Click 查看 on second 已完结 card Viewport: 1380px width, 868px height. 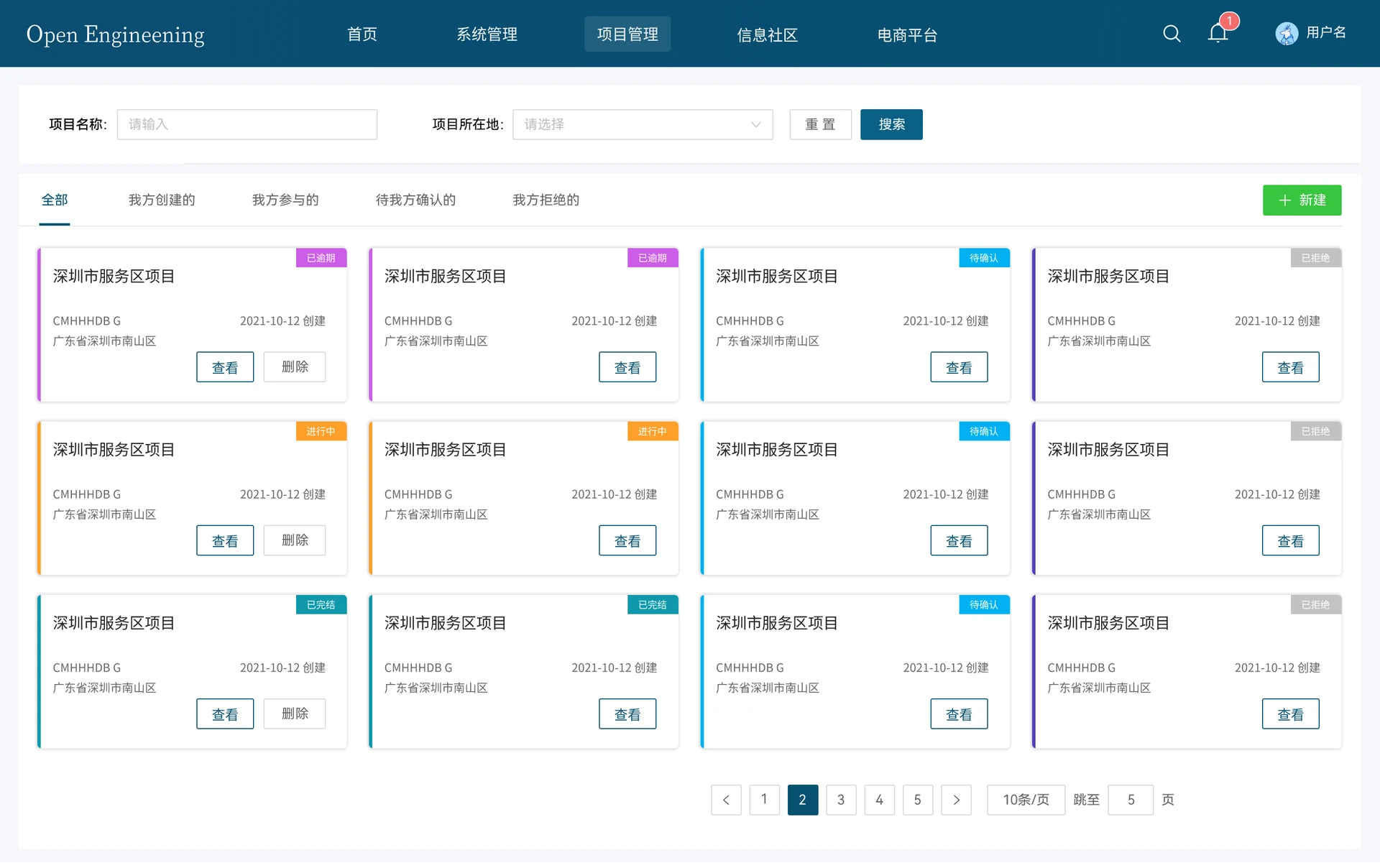pyautogui.click(x=627, y=714)
